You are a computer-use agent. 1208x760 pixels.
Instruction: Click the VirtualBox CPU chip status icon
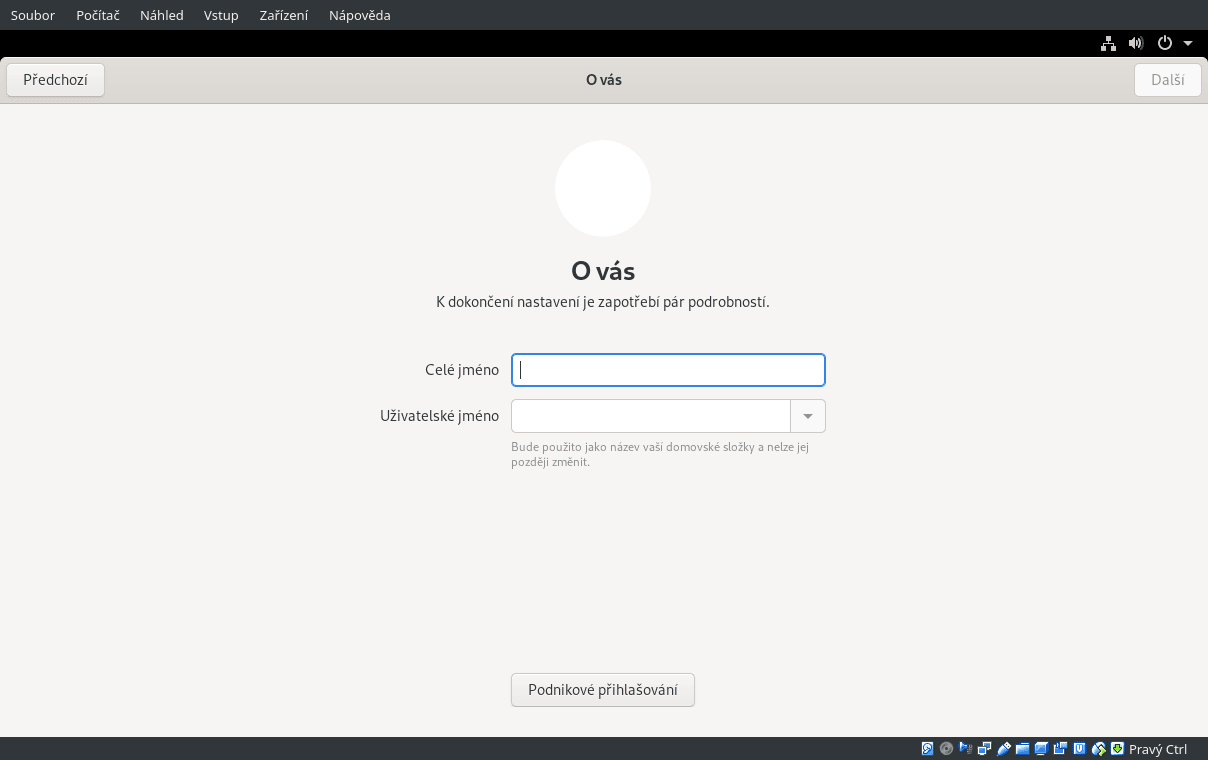point(1080,748)
